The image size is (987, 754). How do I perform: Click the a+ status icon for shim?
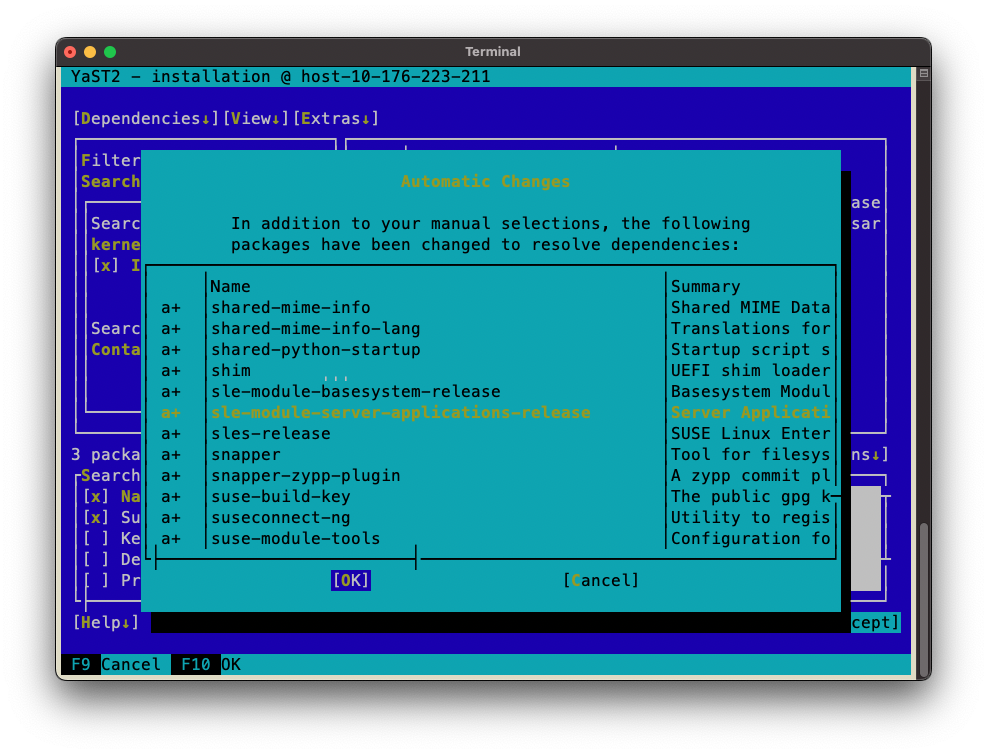click(171, 371)
